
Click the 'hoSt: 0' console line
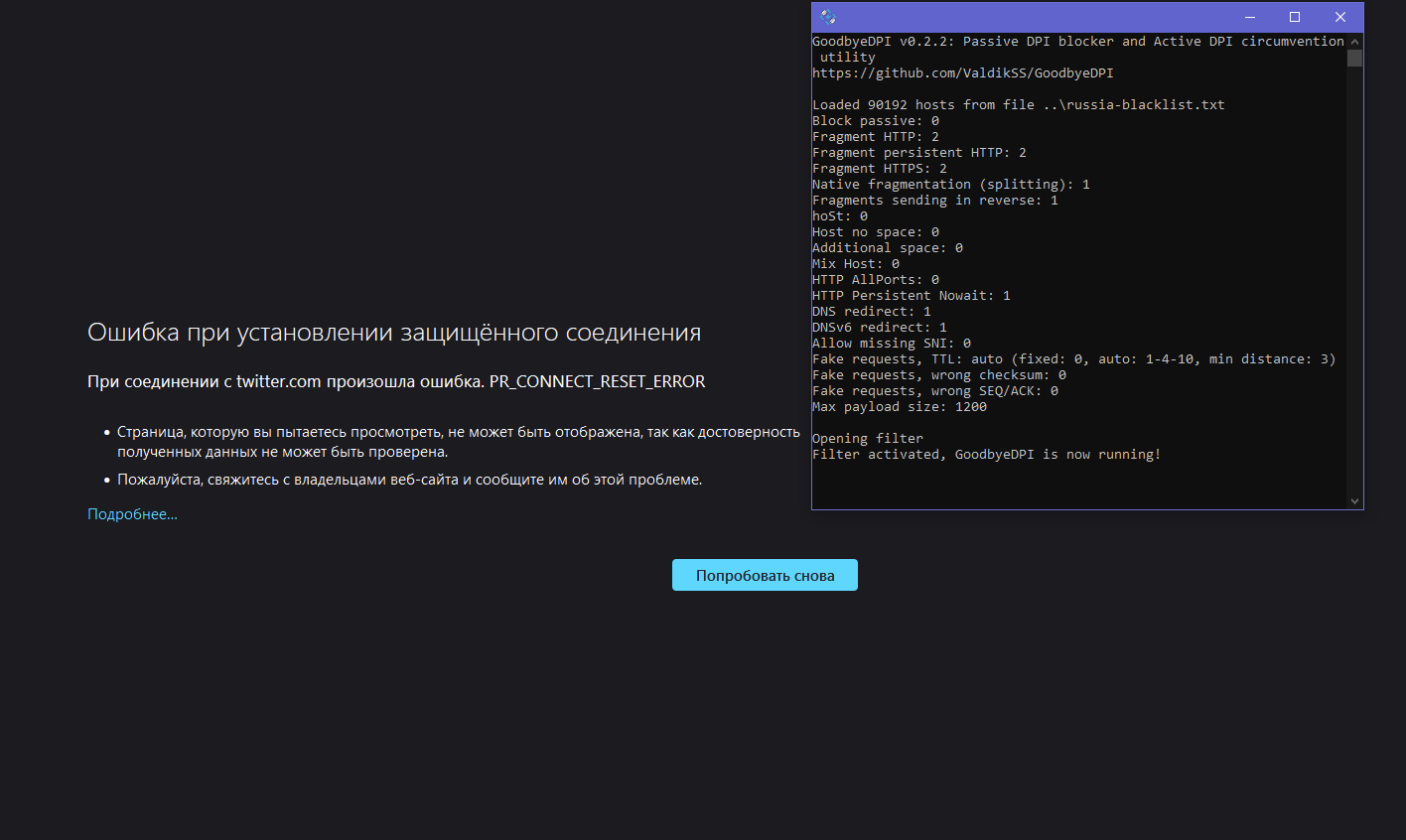[840, 216]
